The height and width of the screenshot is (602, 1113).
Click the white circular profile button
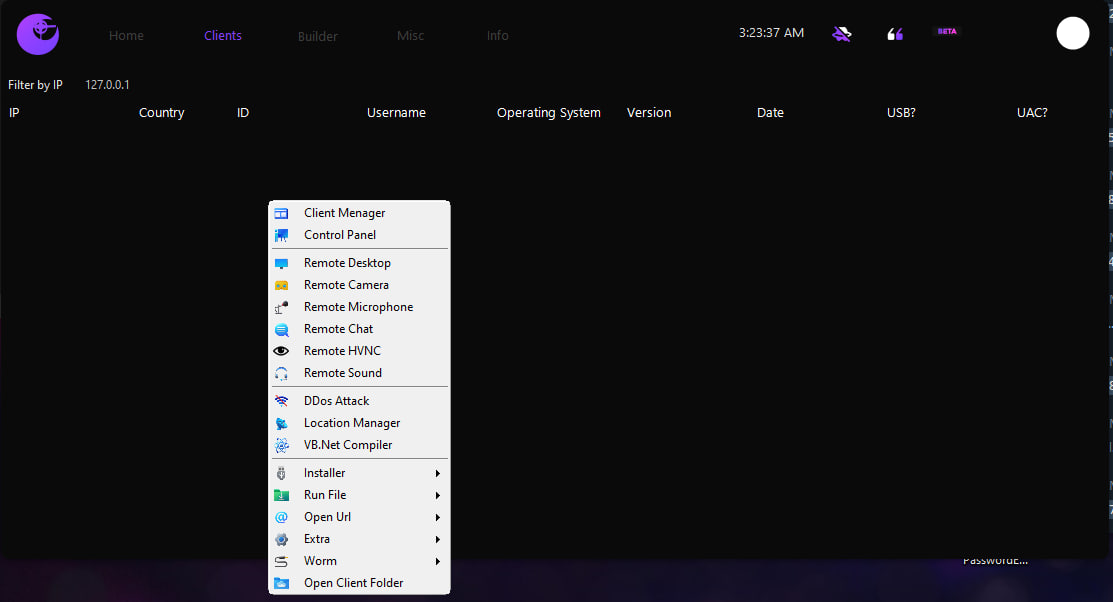(1072, 33)
